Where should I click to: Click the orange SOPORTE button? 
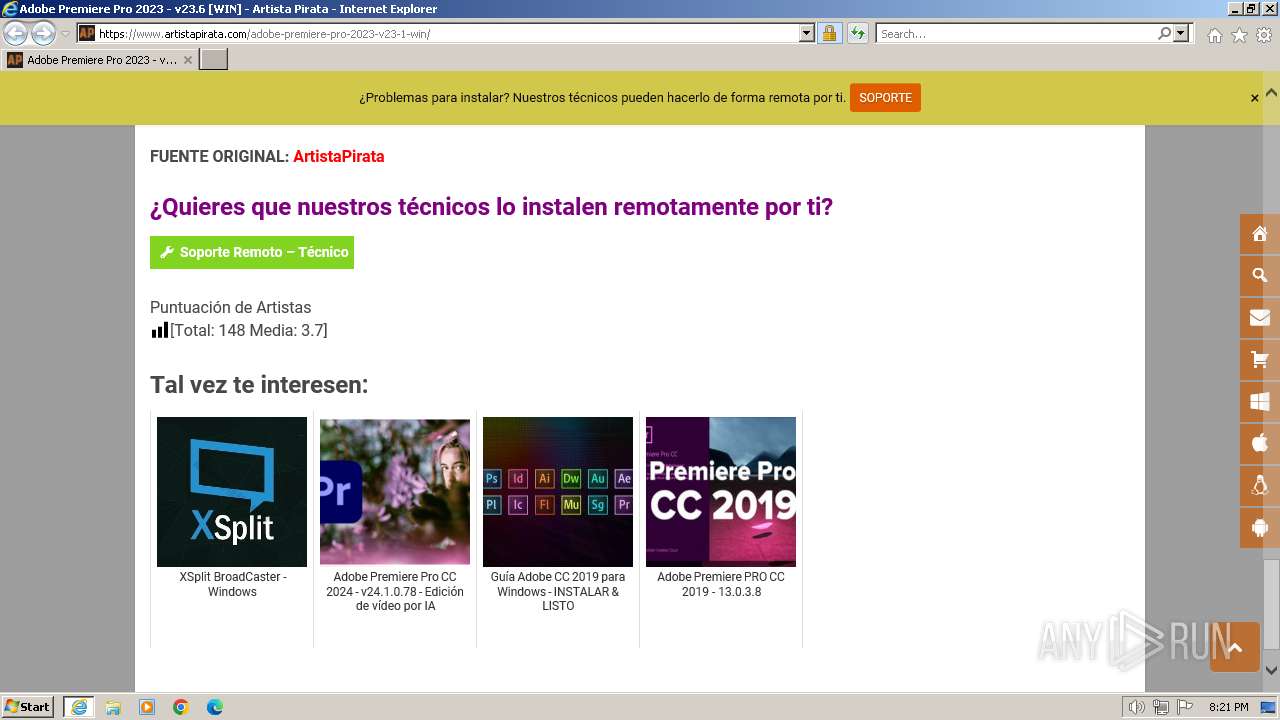coord(885,98)
